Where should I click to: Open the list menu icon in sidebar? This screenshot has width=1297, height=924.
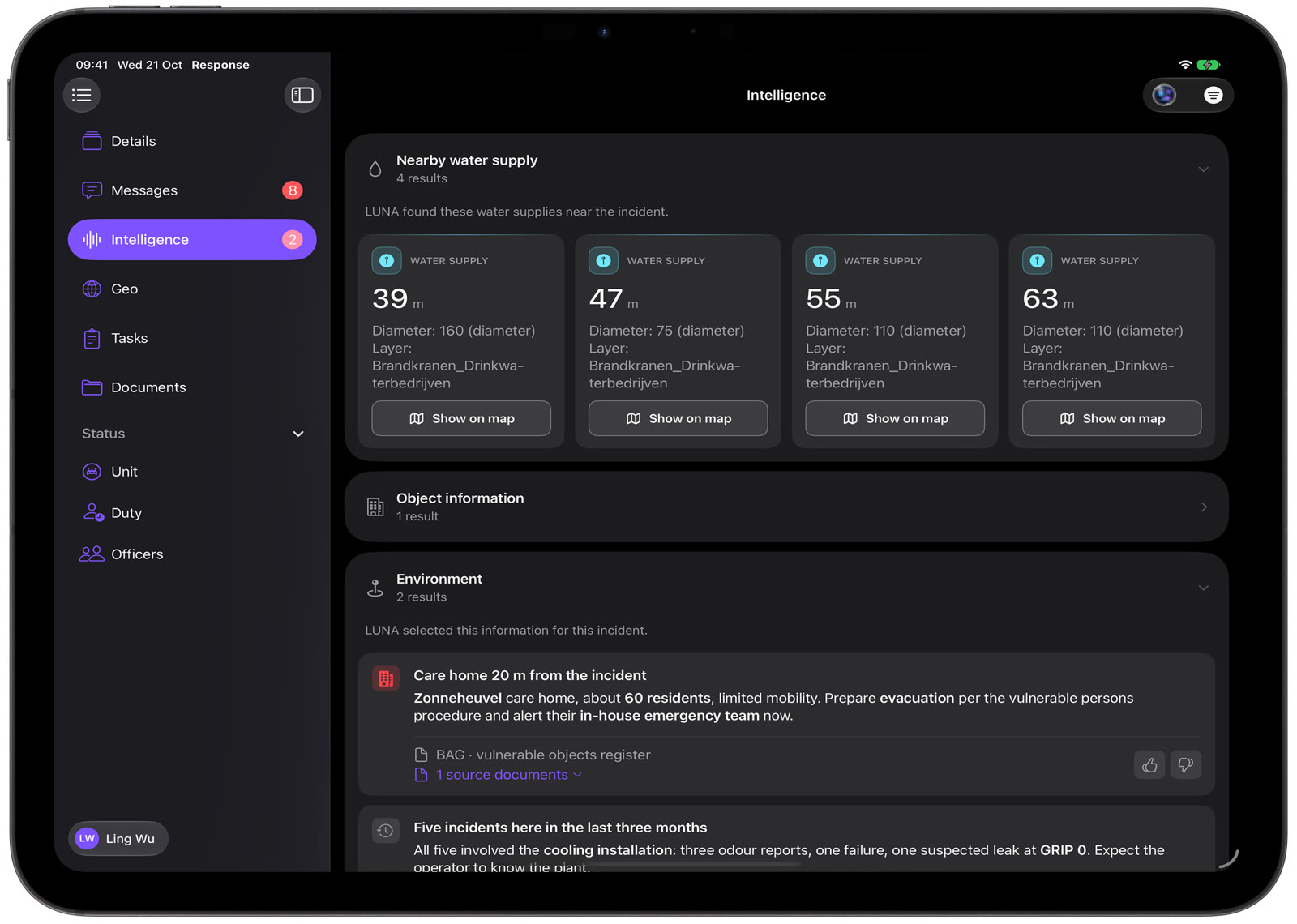82,95
